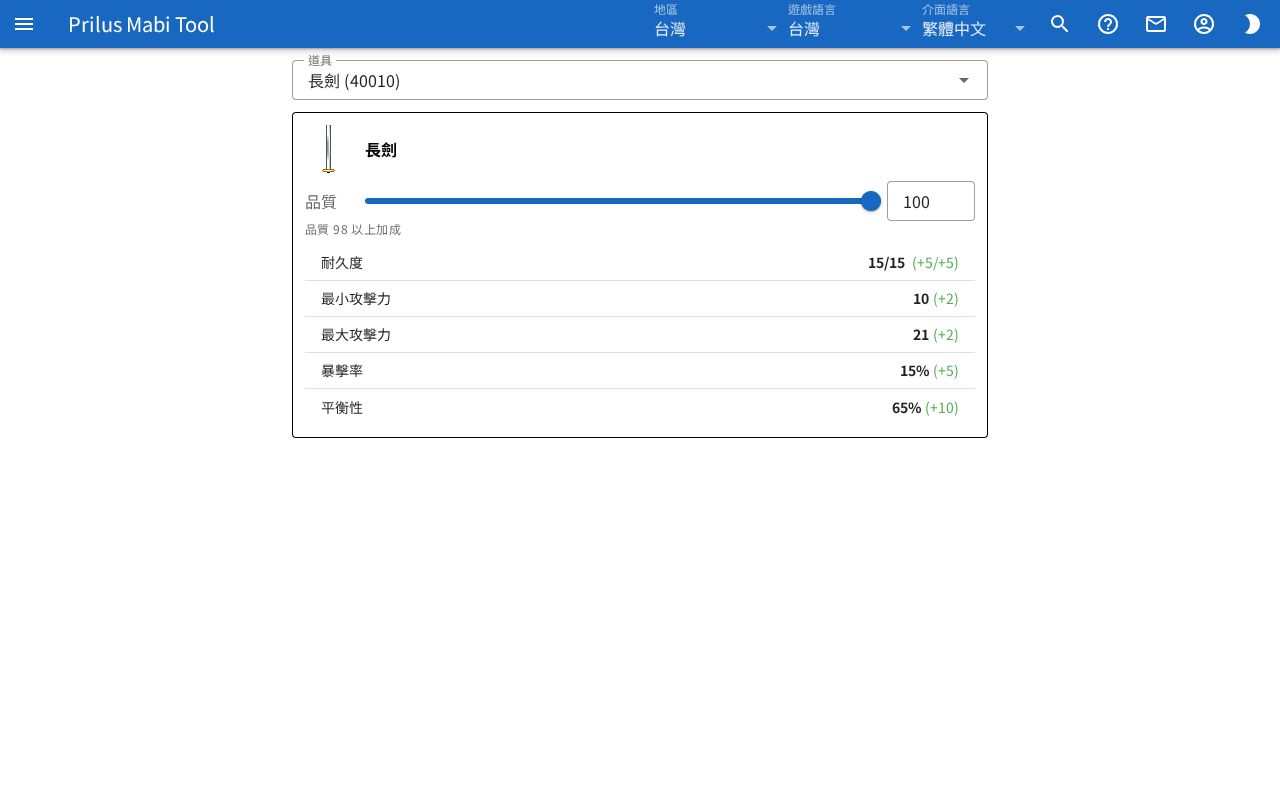Open the 地區 region dropdown
The width and height of the screenshot is (1280, 800).
[x=716, y=23]
